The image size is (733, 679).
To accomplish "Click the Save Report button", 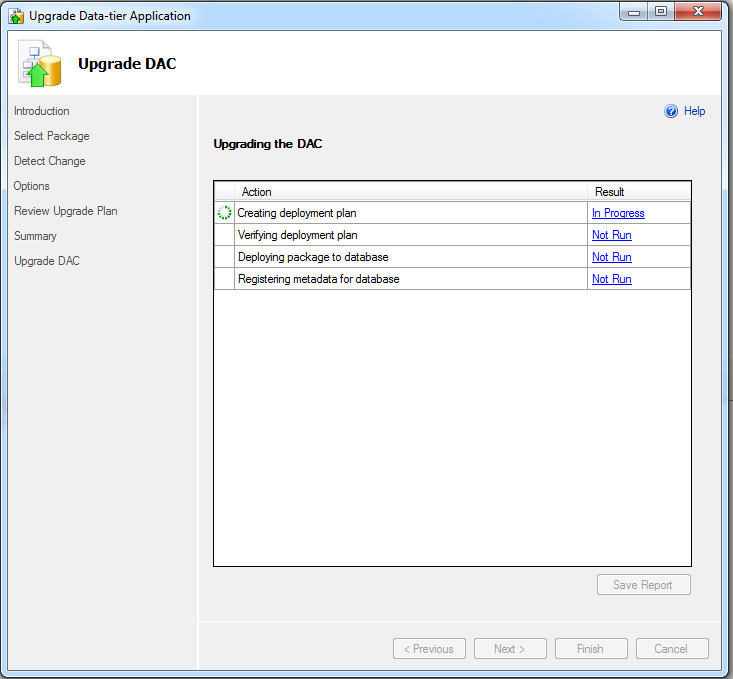I will [643, 585].
